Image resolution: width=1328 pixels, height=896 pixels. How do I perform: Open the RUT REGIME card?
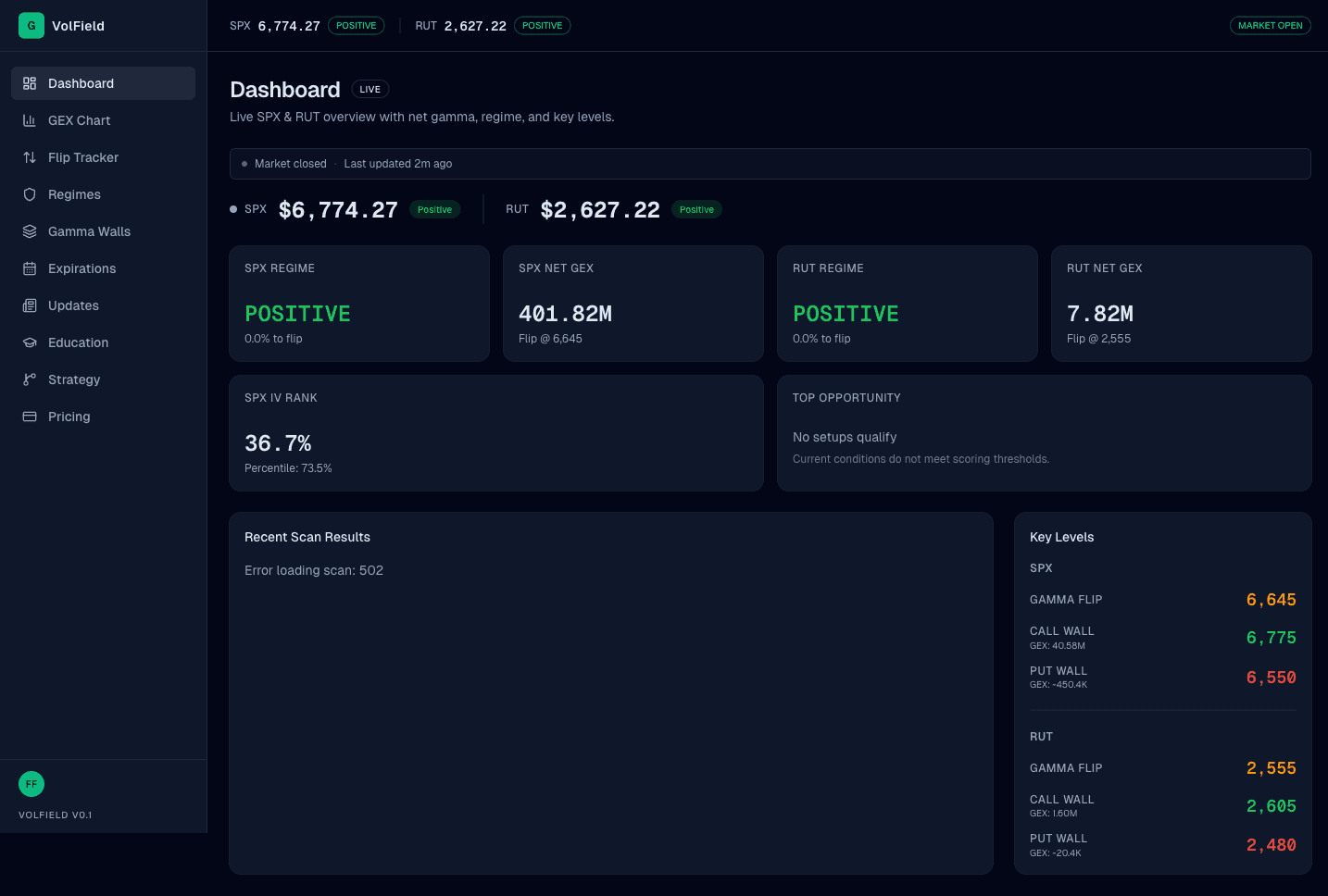(908, 304)
